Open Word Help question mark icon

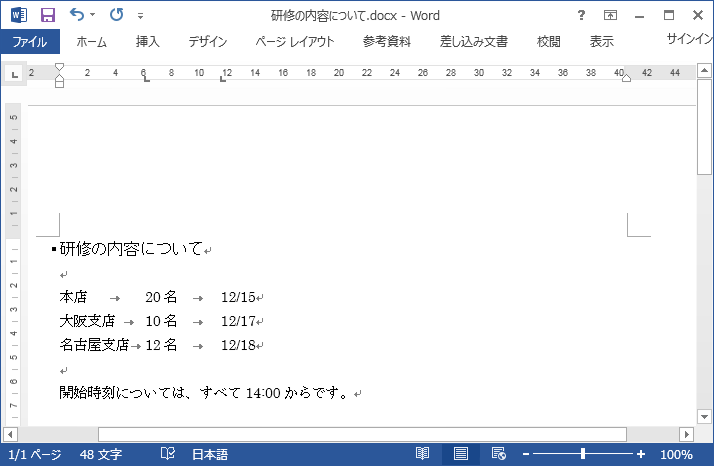tap(581, 15)
